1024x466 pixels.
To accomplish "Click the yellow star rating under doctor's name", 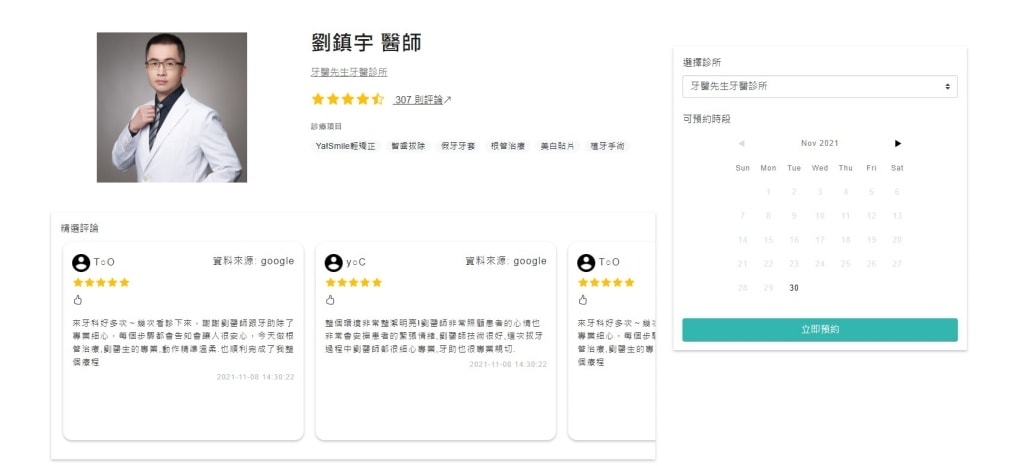I will (347, 99).
